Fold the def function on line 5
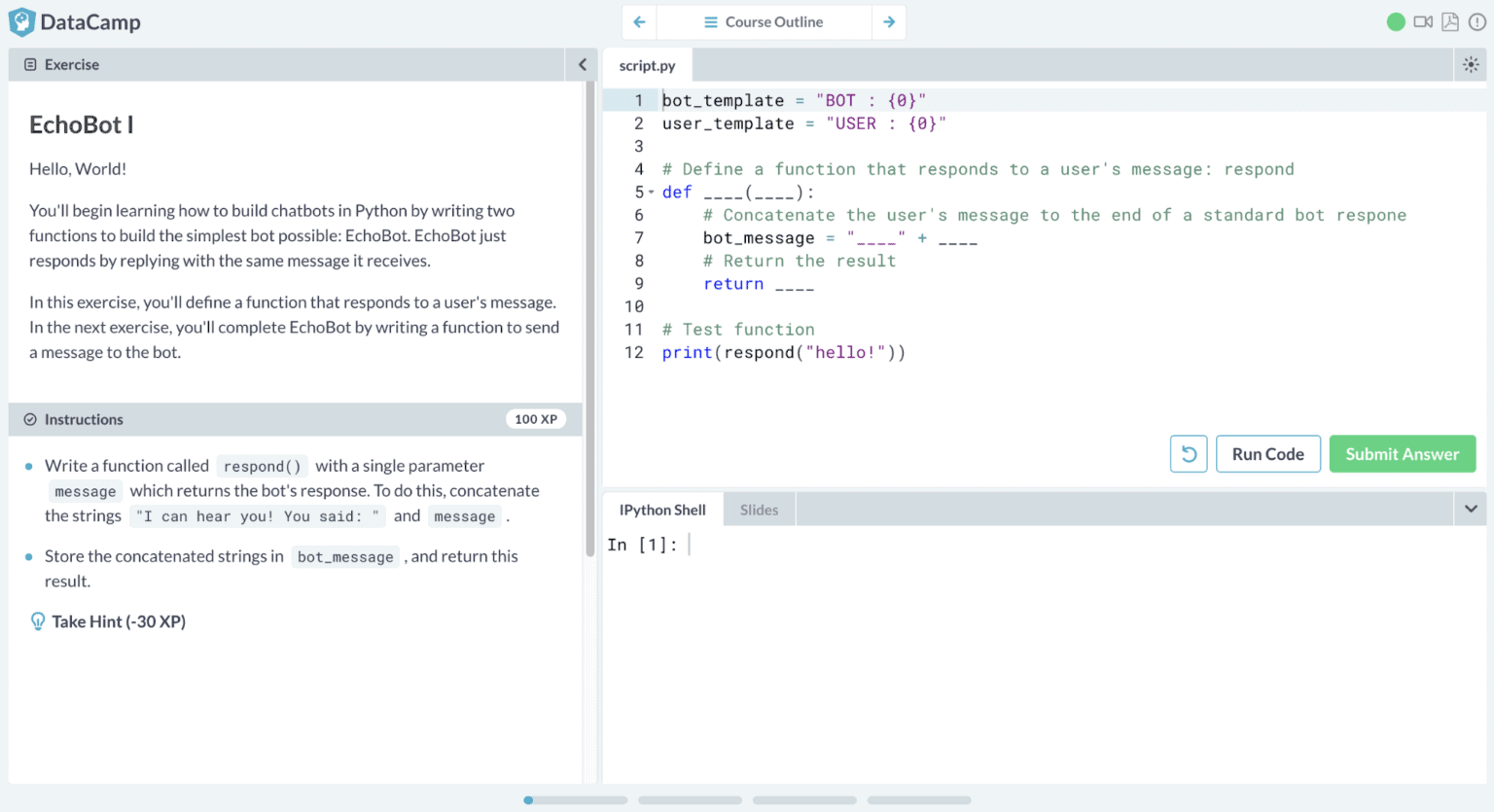This screenshot has width=1494, height=812. [x=652, y=193]
